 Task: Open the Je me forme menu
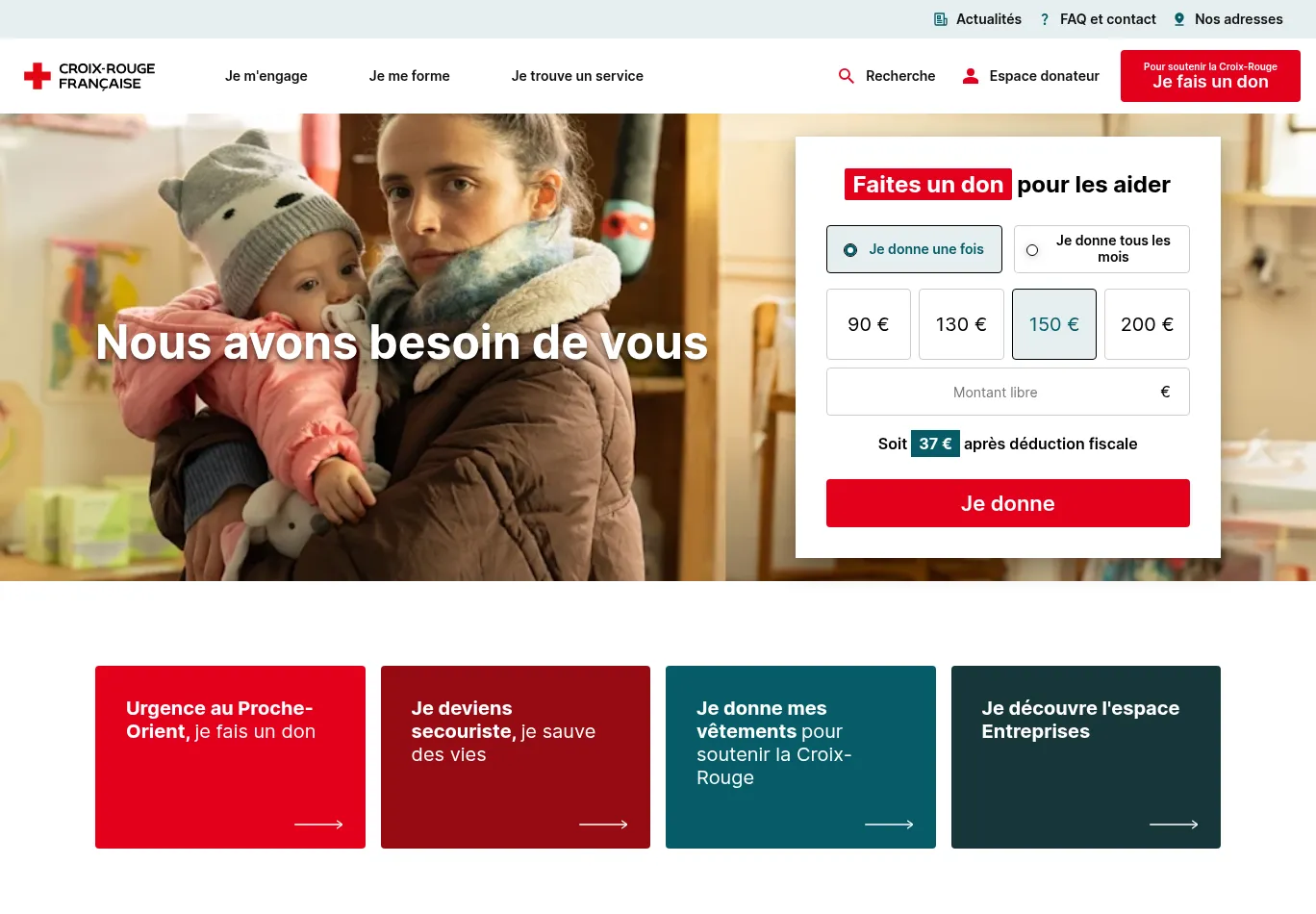[410, 76]
